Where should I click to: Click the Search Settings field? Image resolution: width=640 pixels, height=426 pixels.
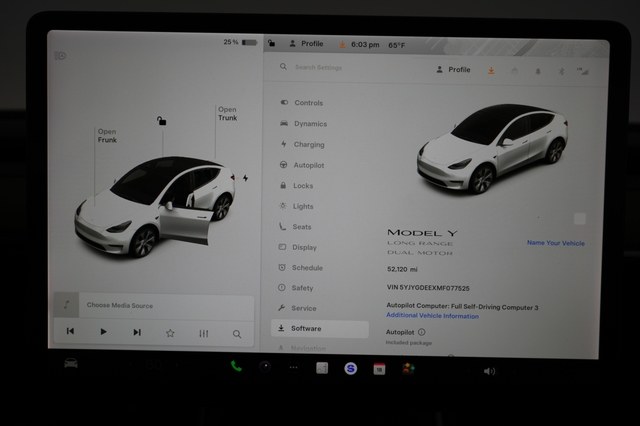coord(318,67)
